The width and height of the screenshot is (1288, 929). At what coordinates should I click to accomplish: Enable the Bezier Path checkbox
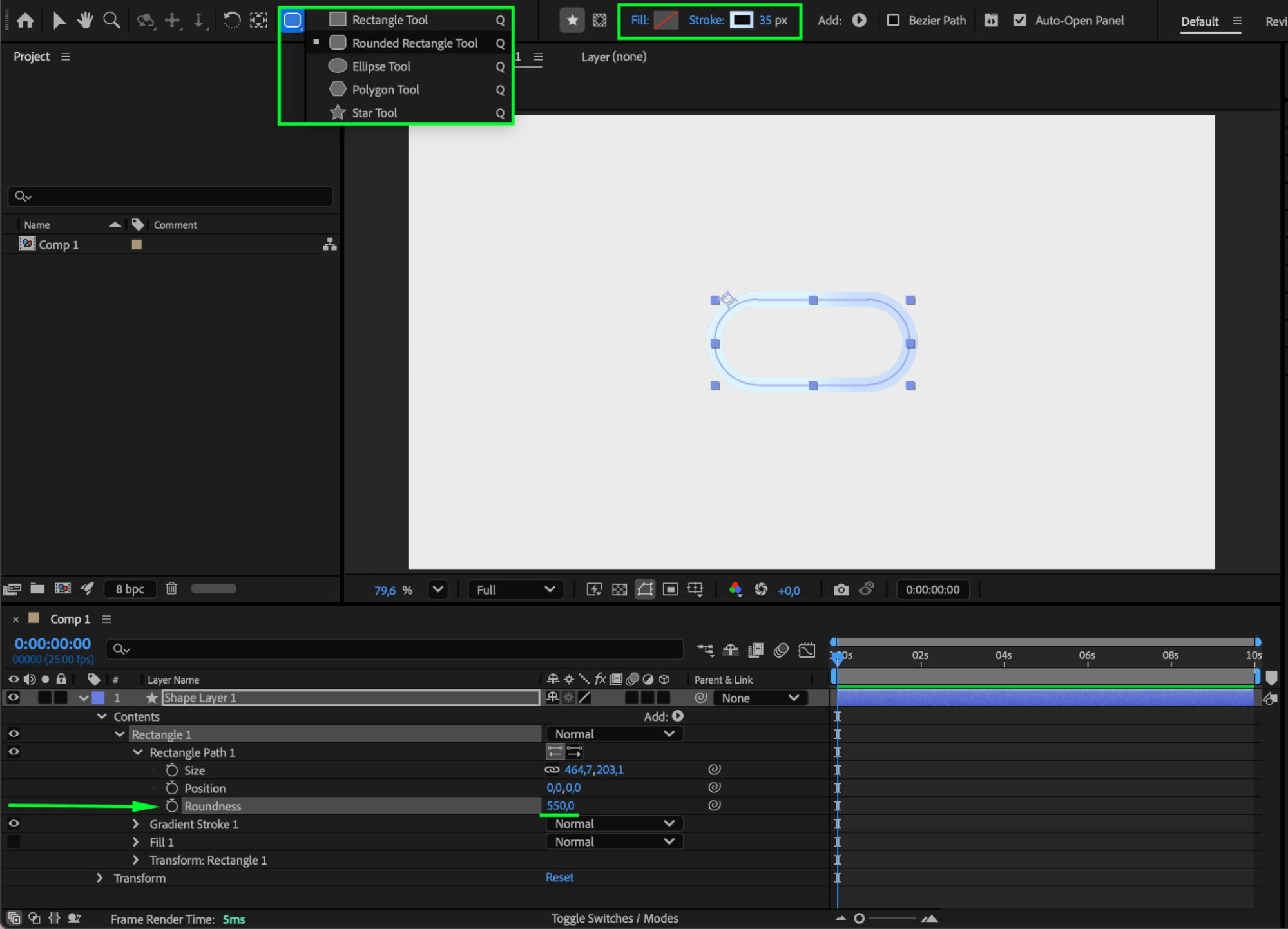pyautogui.click(x=893, y=21)
